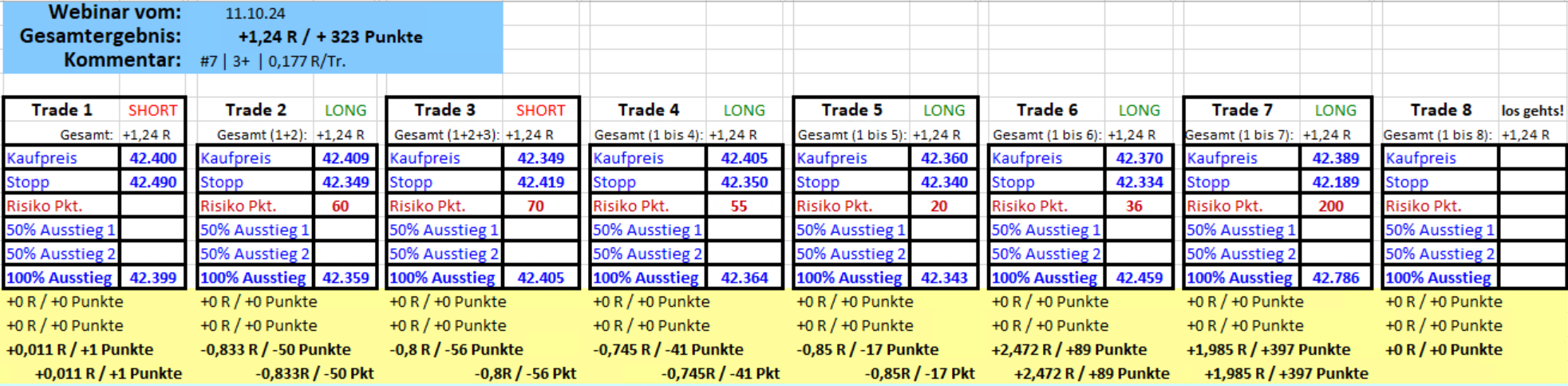The width and height of the screenshot is (1568, 386).
Task: Click Trade 3 Stopp value 42.419
Action: click(540, 182)
